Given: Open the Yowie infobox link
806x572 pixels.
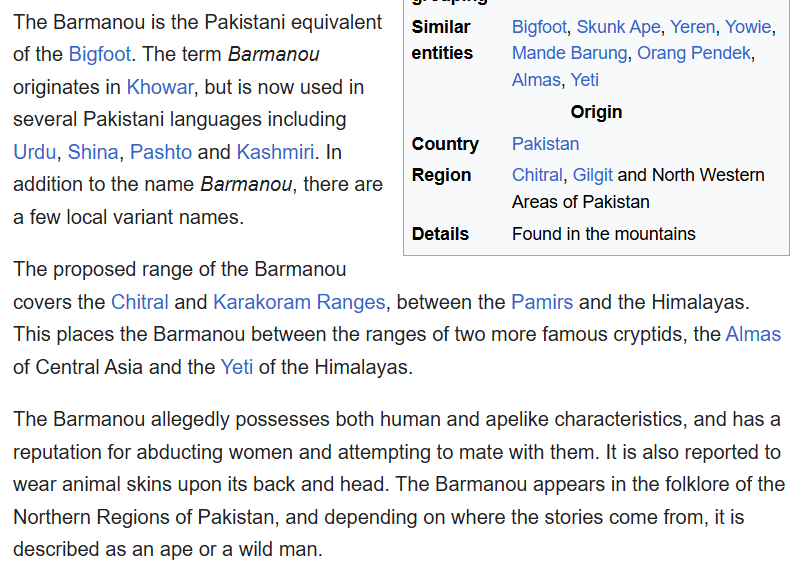Looking at the screenshot, I should tap(748, 27).
